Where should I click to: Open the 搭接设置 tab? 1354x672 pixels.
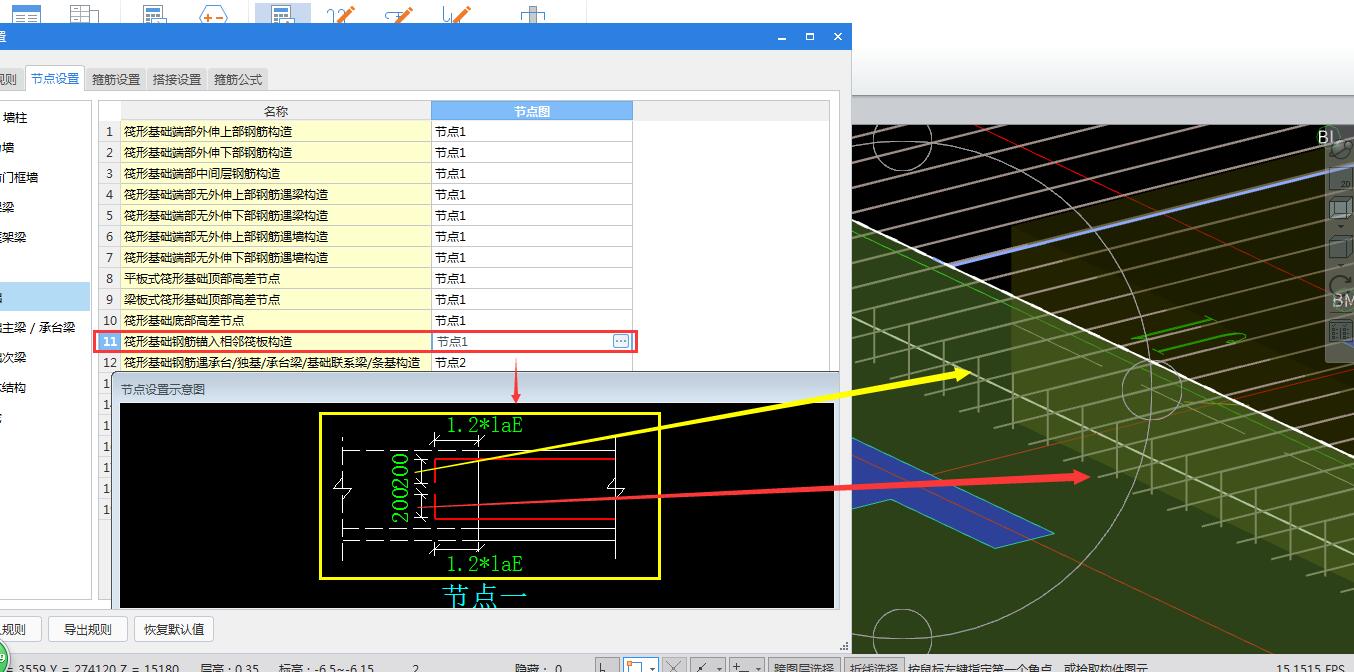[x=177, y=80]
